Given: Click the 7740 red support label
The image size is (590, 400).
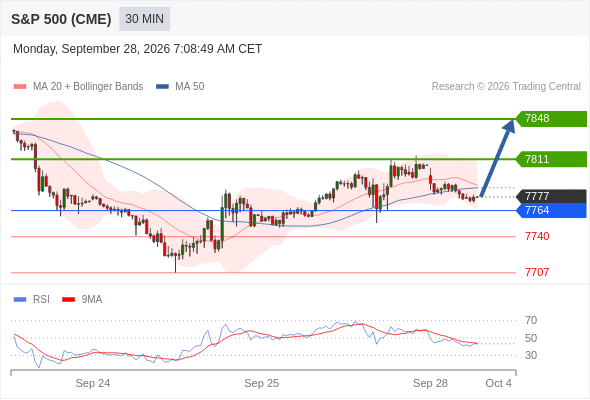Looking at the screenshot, I should pos(537,236).
